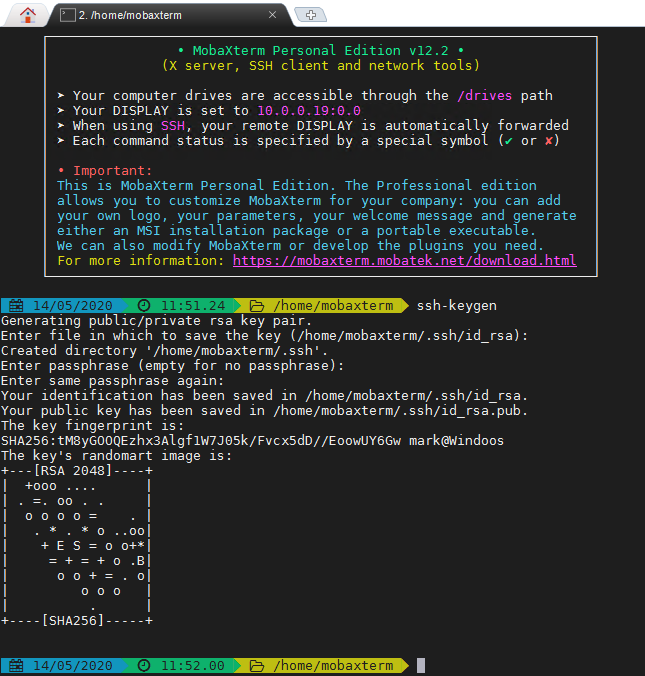Click the calendar icon in the bottom prompt

click(x=16, y=666)
